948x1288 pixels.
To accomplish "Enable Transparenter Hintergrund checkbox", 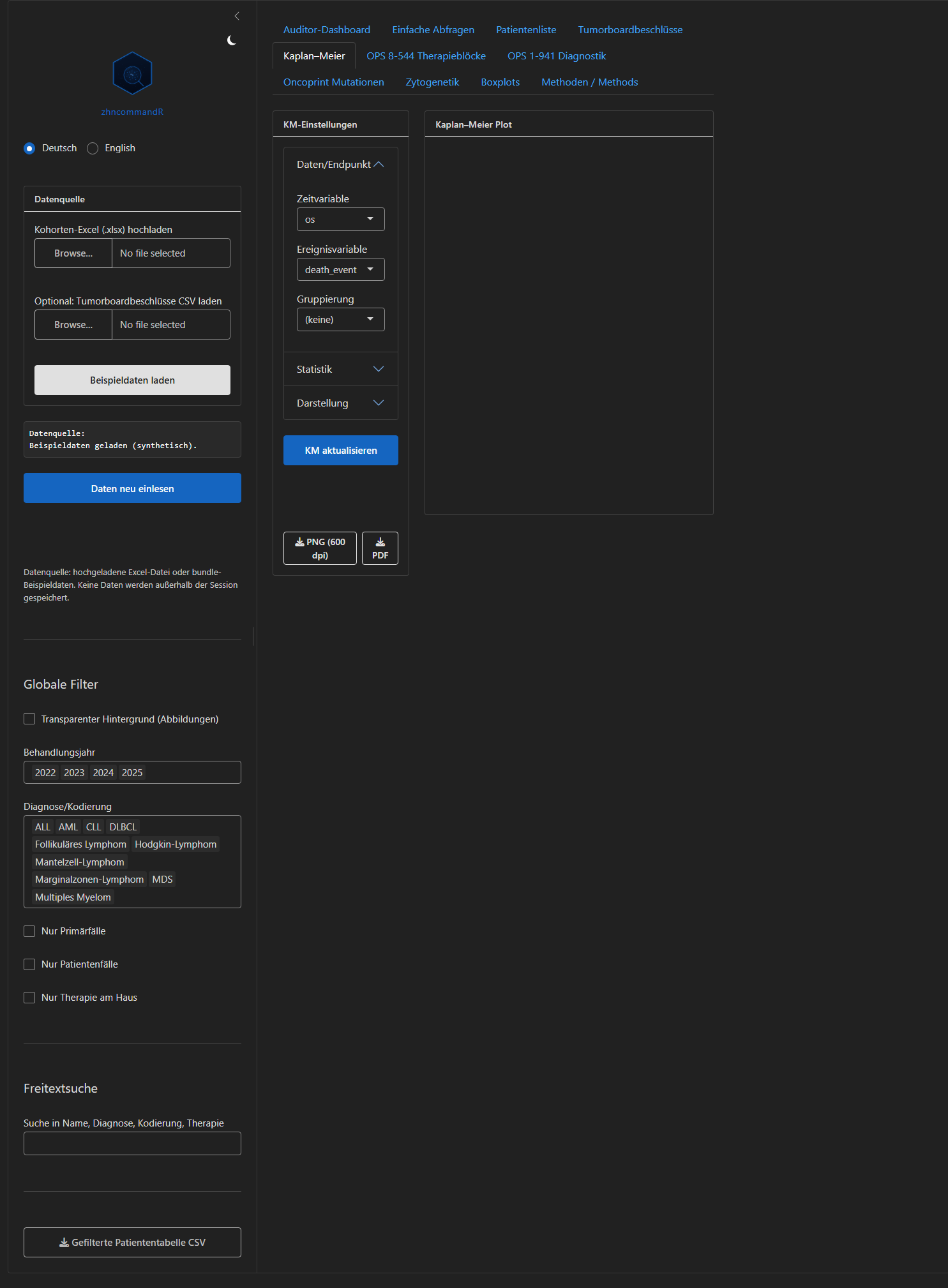I will click(x=29, y=719).
